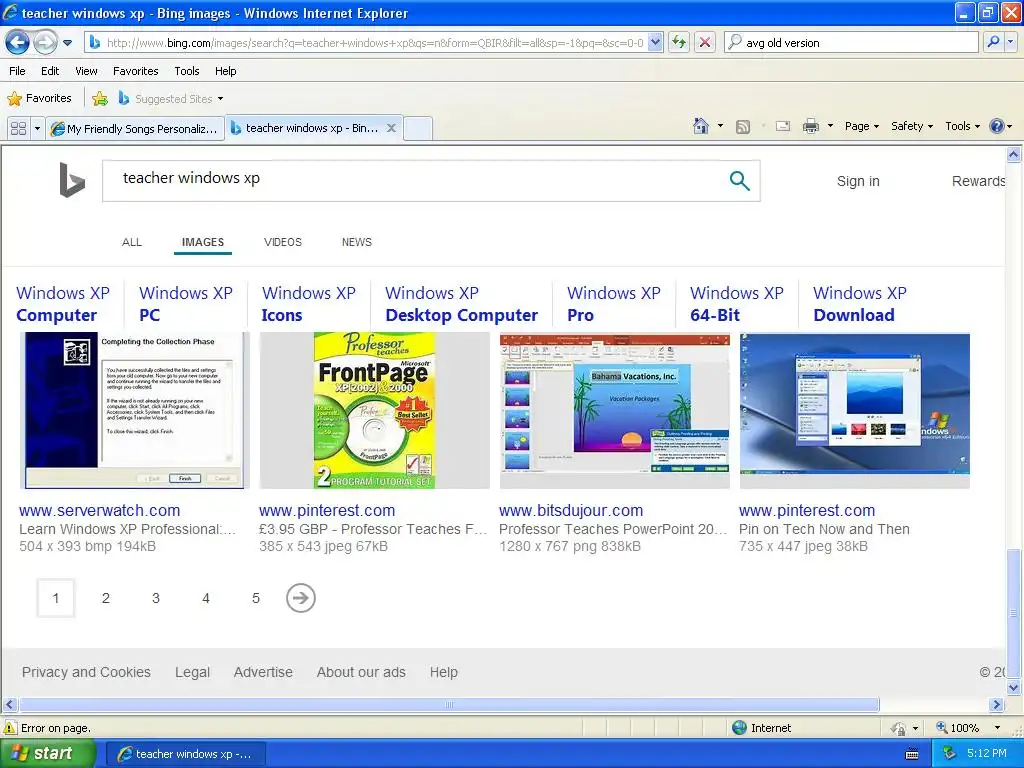Click the blue Help question mark icon
Viewport: 1024px width, 768px height.
997,126
